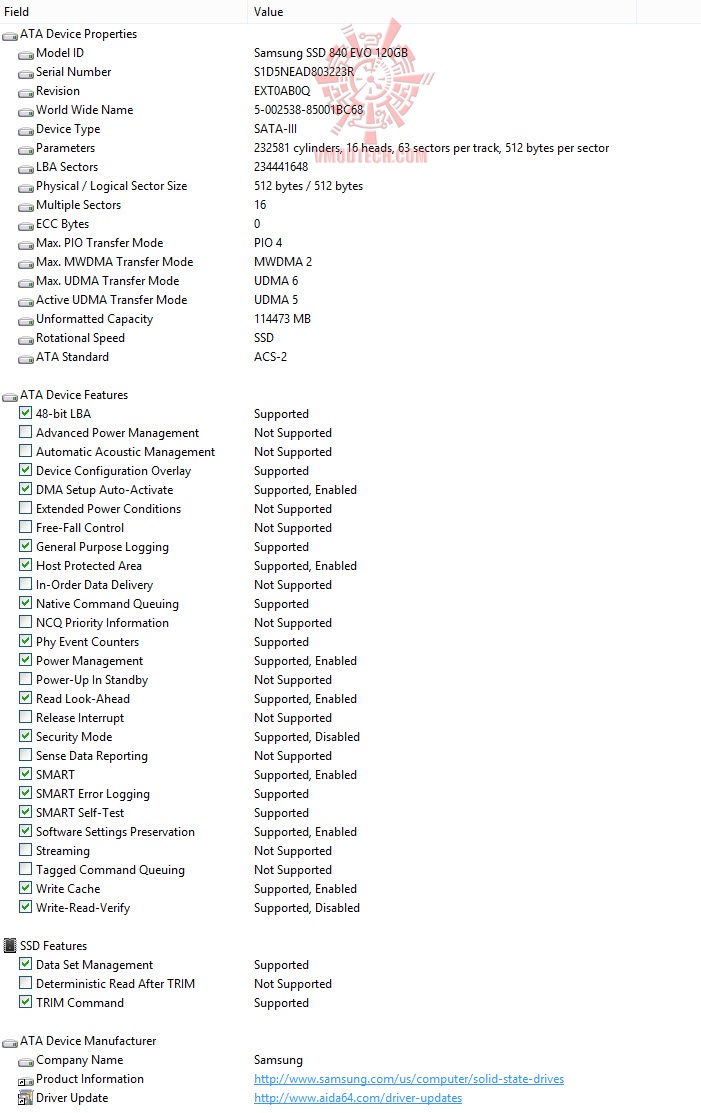This screenshot has height=1113, width=701.
Task: Toggle the Security Mode checkbox
Action: point(26,735)
